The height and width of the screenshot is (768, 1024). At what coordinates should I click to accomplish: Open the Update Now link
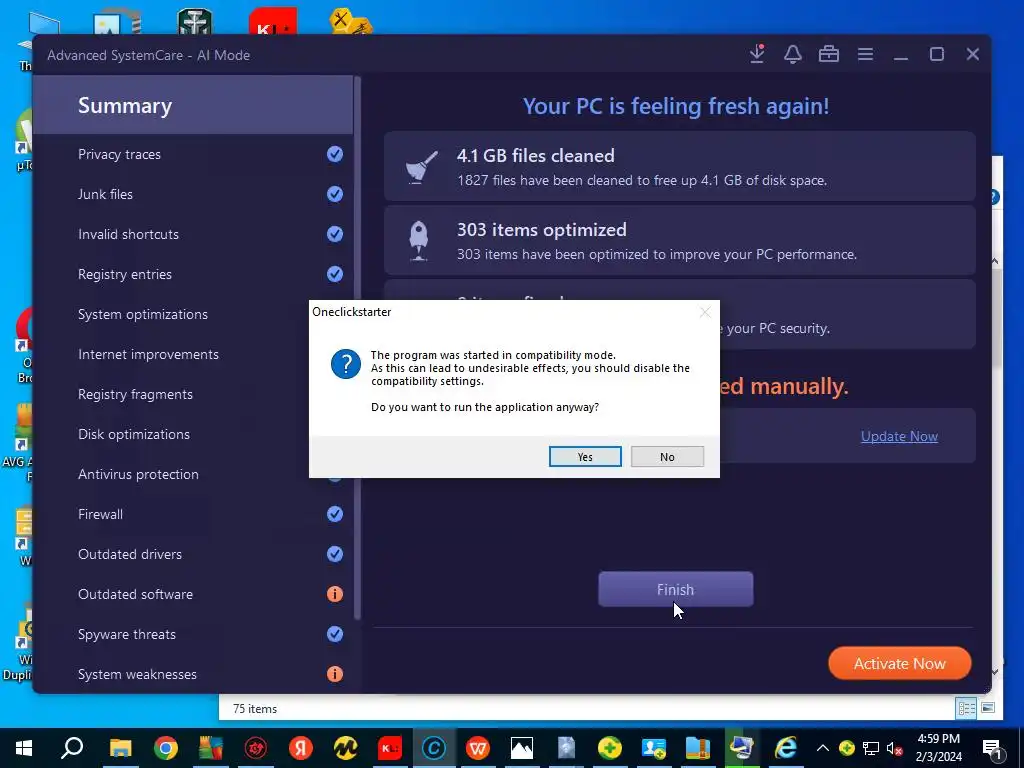(x=899, y=436)
